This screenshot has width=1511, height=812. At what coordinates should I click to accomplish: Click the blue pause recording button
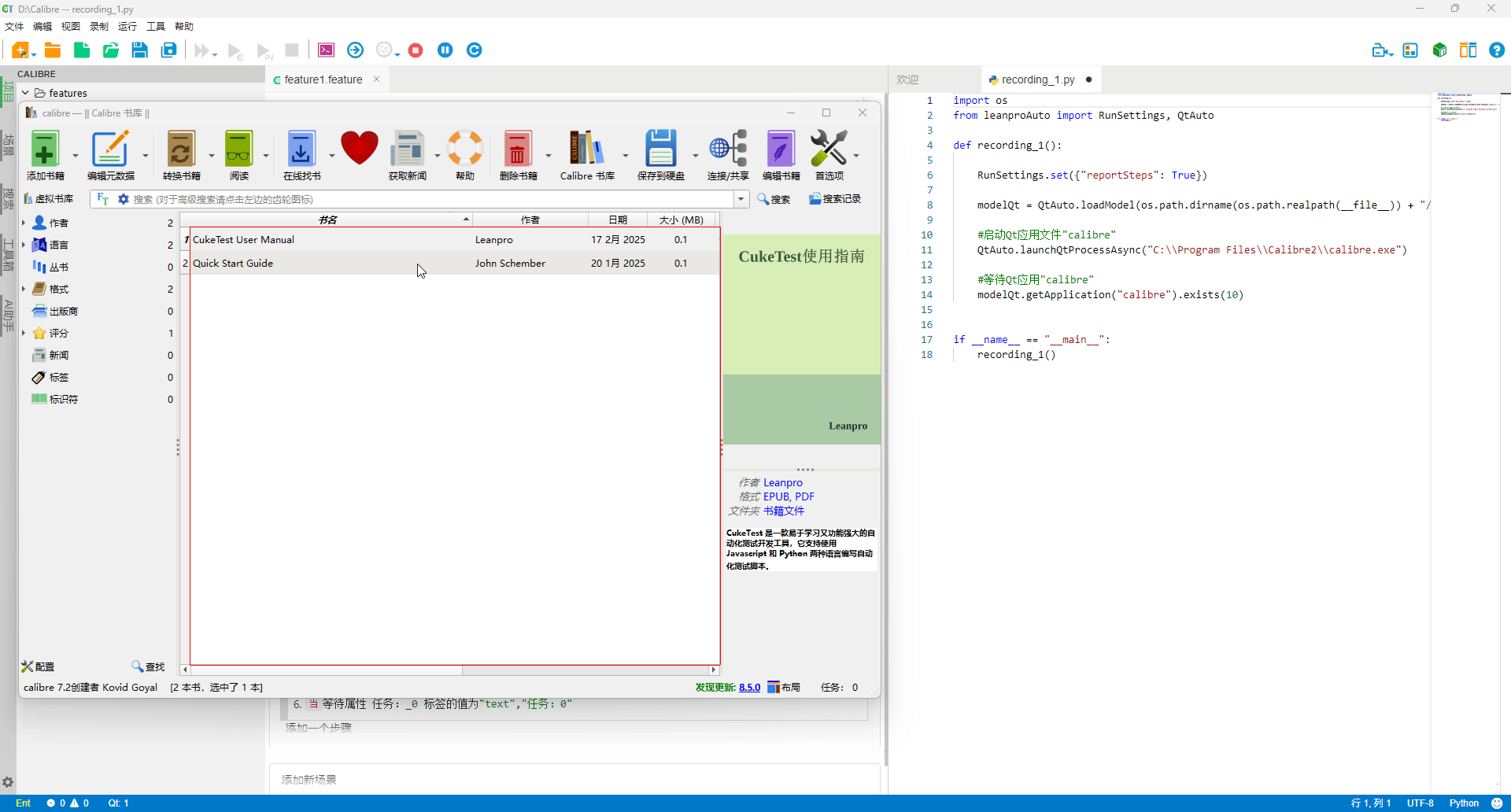point(445,50)
